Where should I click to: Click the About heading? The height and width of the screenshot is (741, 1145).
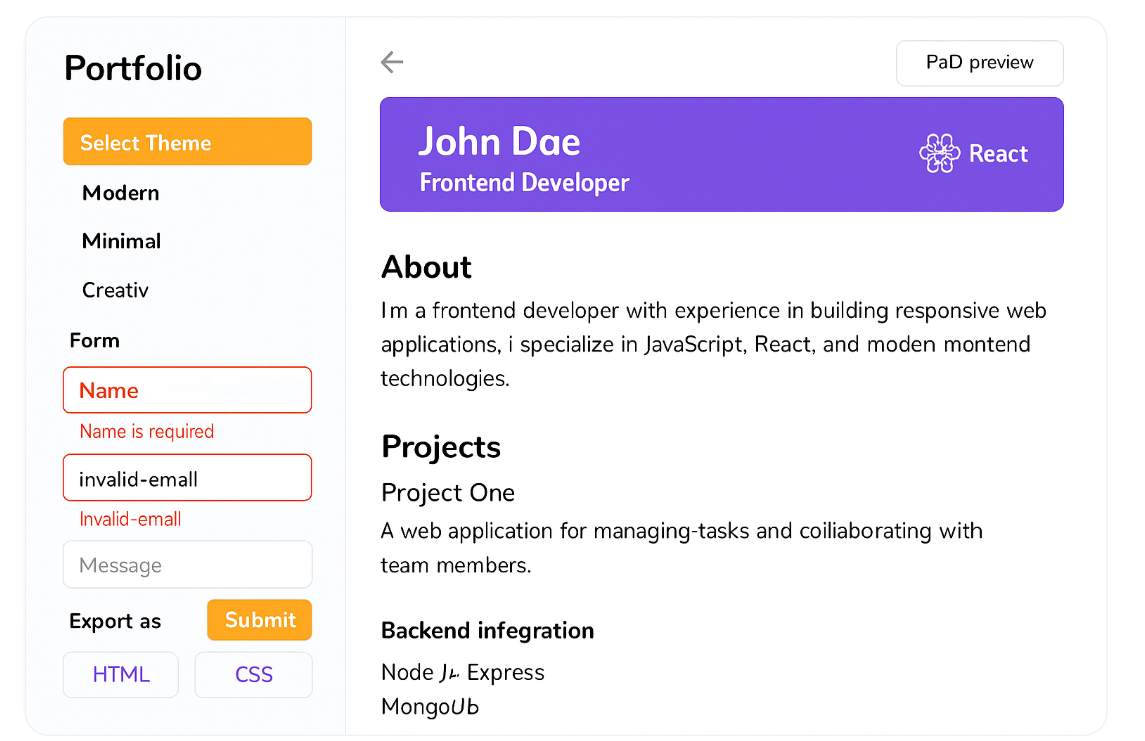[426, 267]
